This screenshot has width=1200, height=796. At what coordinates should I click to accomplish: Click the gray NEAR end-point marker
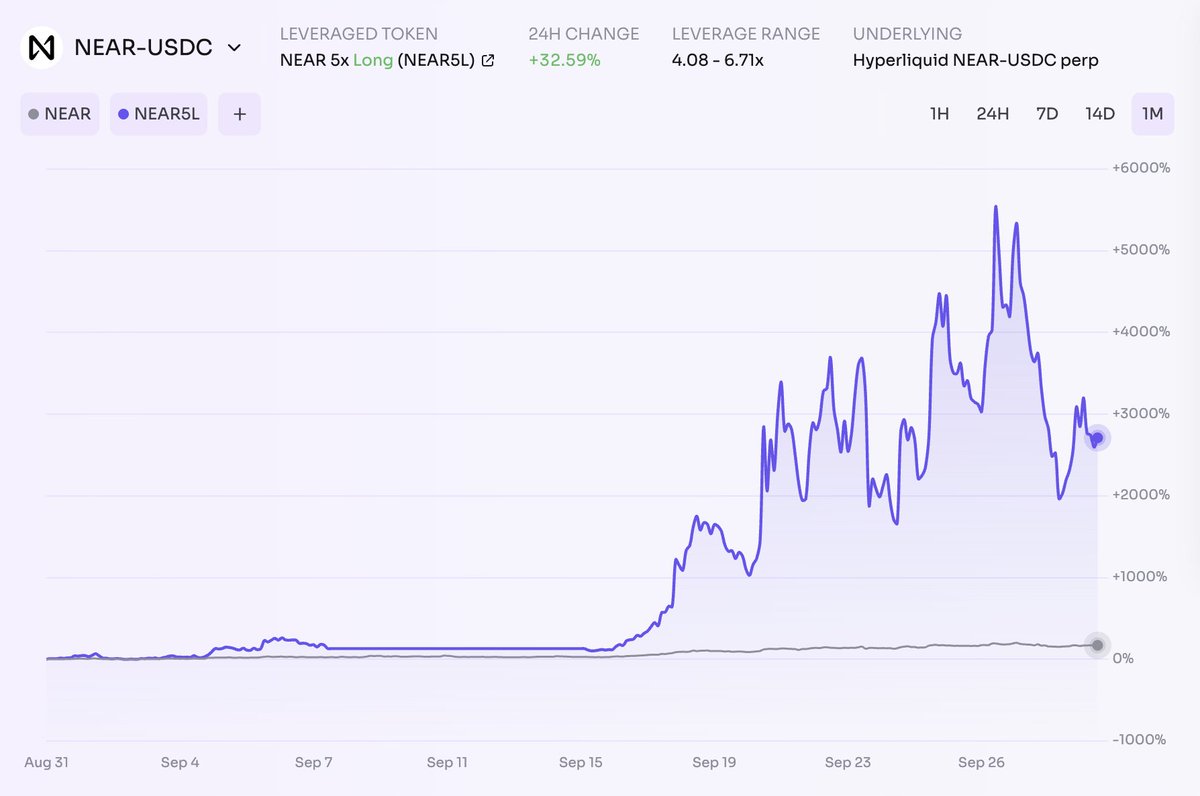click(1097, 645)
